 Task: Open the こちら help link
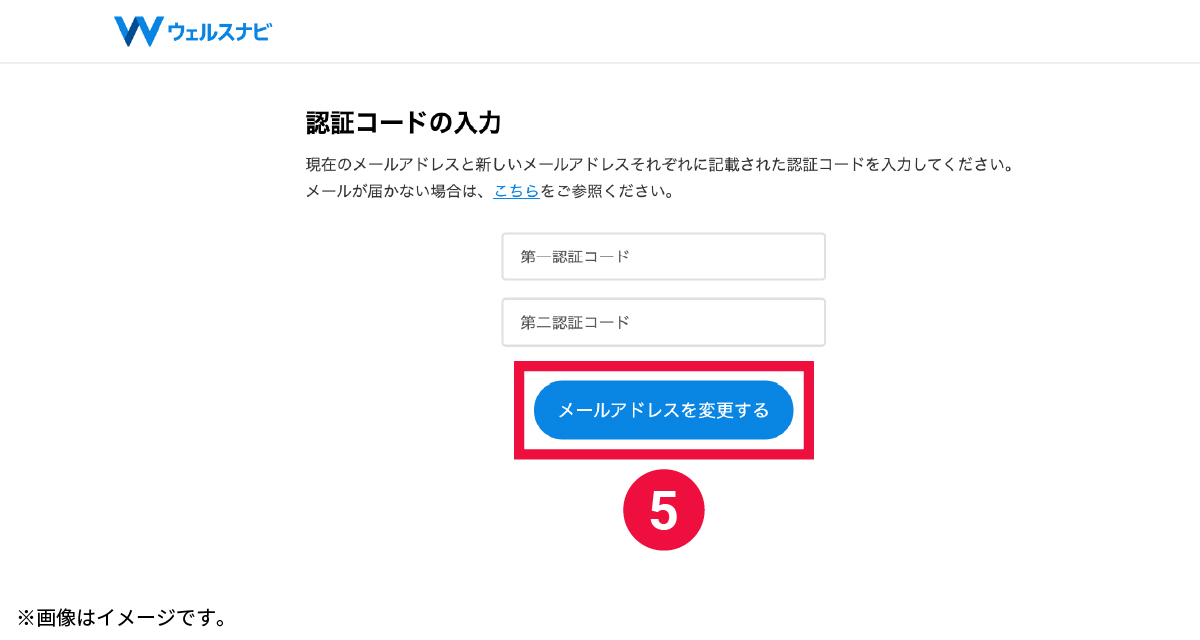(517, 190)
